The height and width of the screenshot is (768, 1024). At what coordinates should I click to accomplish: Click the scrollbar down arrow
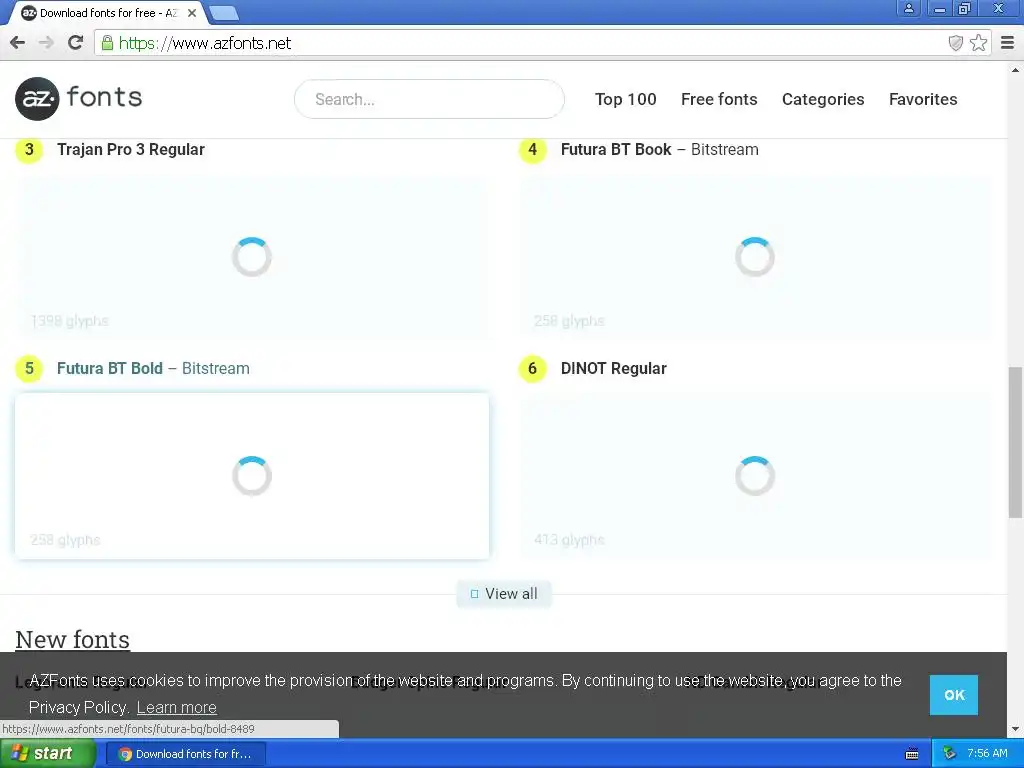coord(1015,729)
